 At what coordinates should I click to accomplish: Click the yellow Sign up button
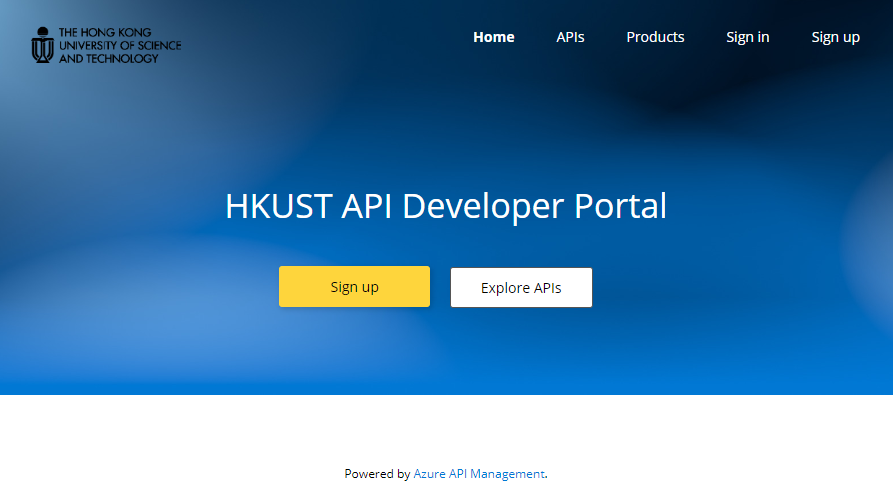click(x=354, y=286)
